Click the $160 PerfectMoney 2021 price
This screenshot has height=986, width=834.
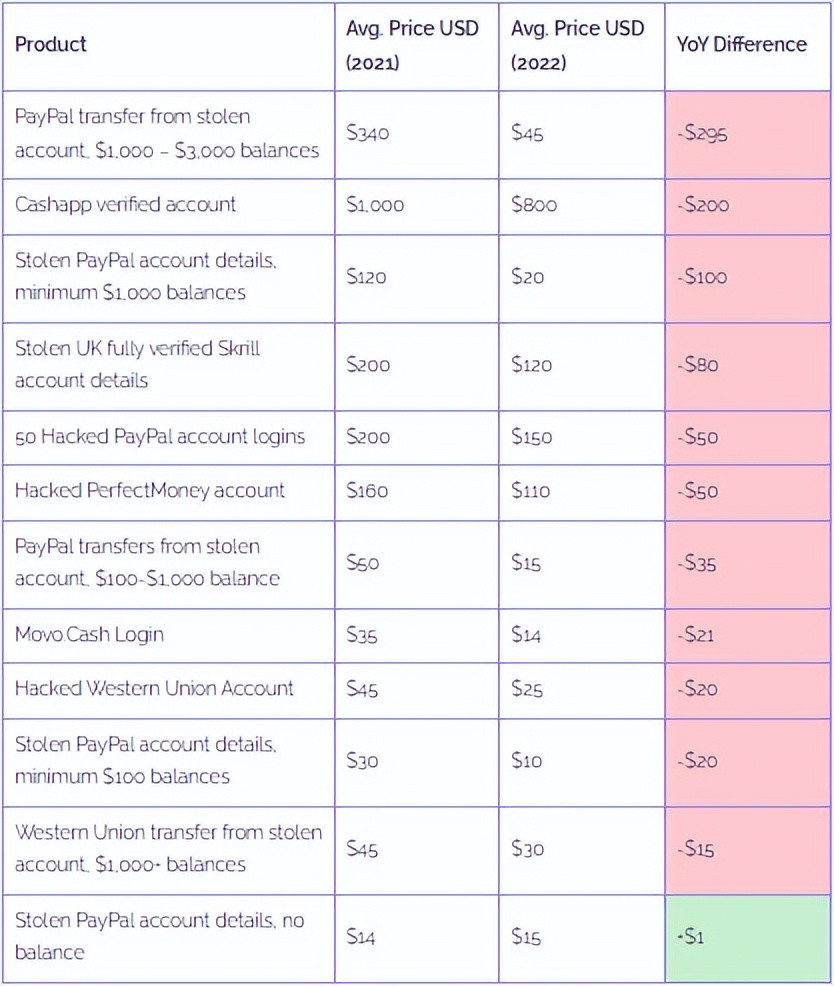[367, 491]
